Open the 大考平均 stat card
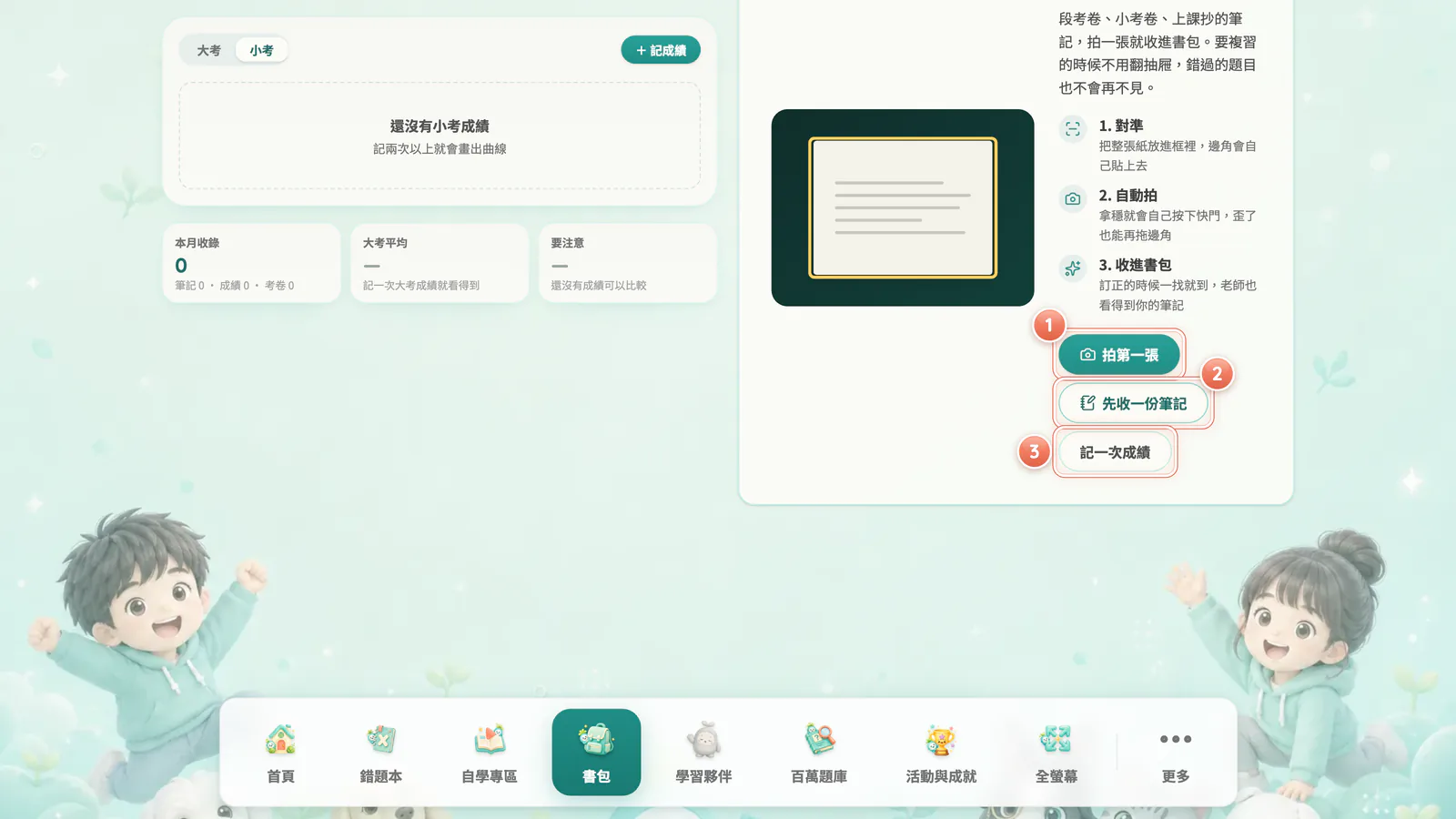The height and width of the screenshot is (819, 1456). pyautogui.click(x=440, y=263)
